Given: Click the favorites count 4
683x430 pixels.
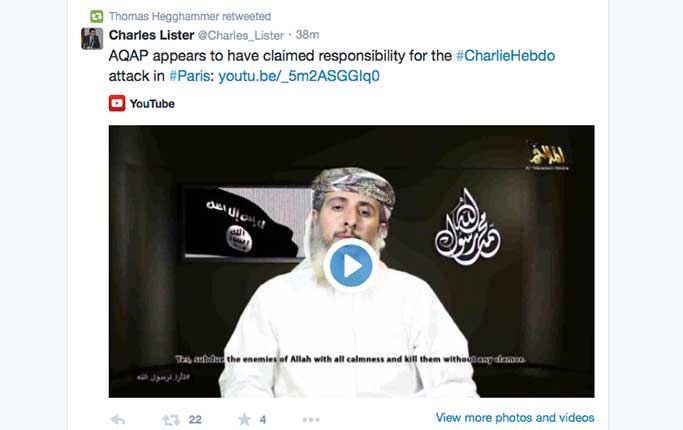Looking at the screenshot, I should pyautogui.click(x=263, y=420).
